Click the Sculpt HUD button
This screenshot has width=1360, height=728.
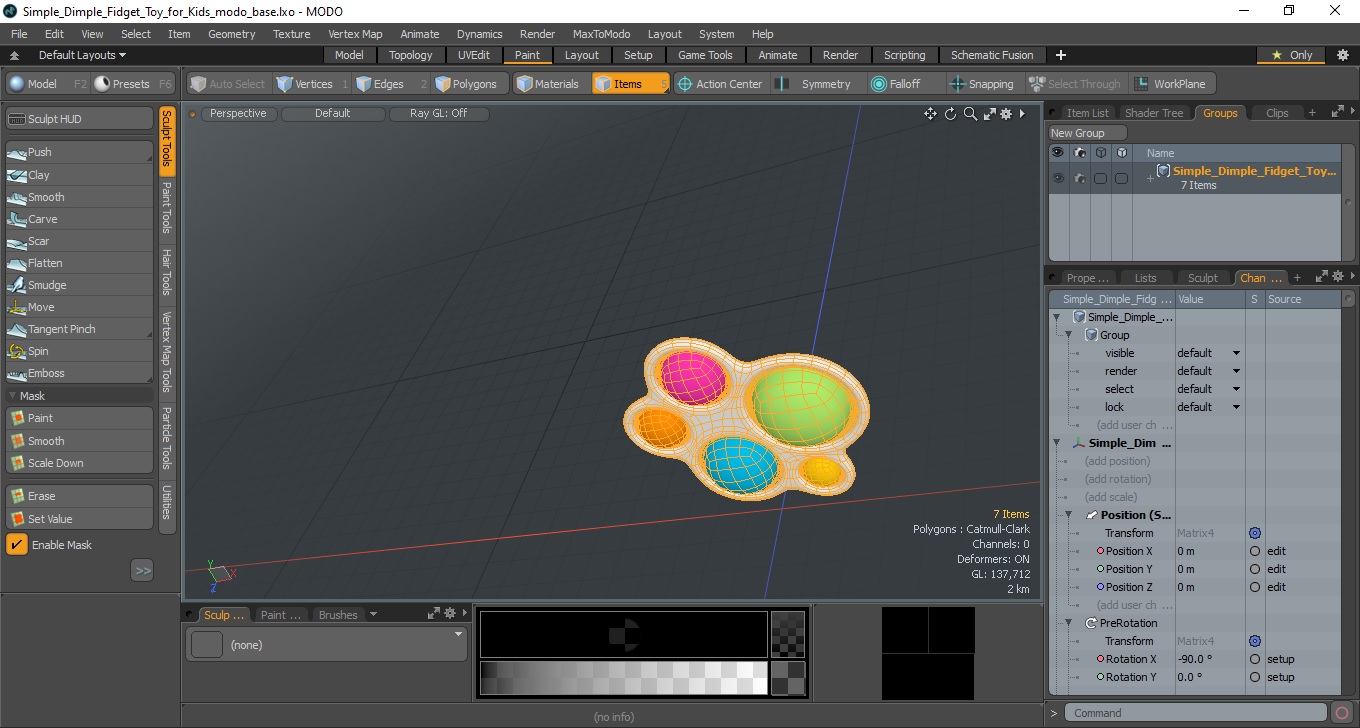point(79,119)
